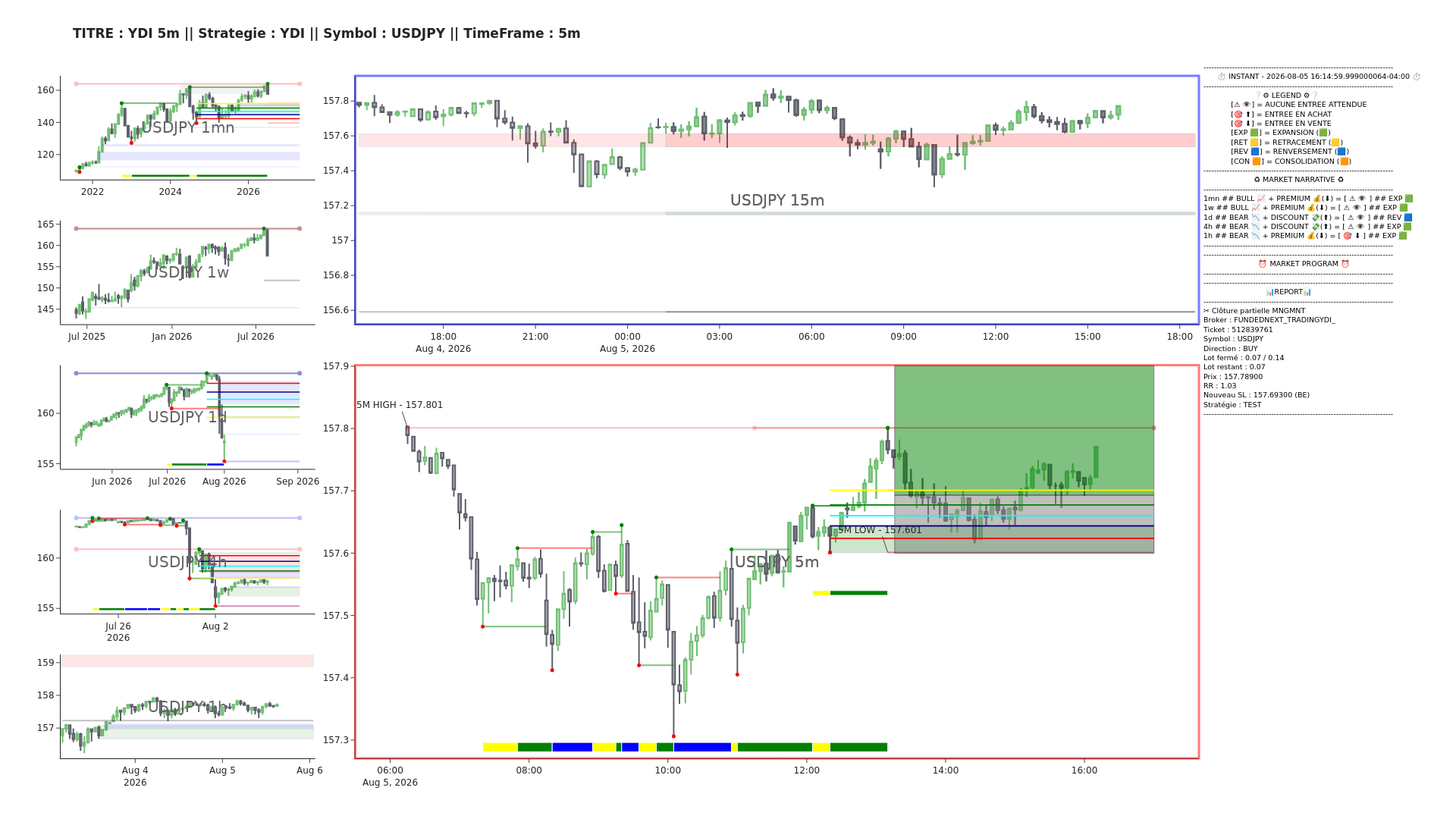Click the recycle icon left of MARKET NARRATIVE

(1257, 180)
